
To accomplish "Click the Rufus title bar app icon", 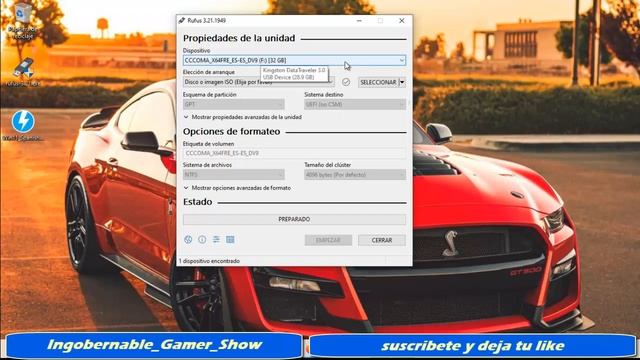I will click(182, 20).
